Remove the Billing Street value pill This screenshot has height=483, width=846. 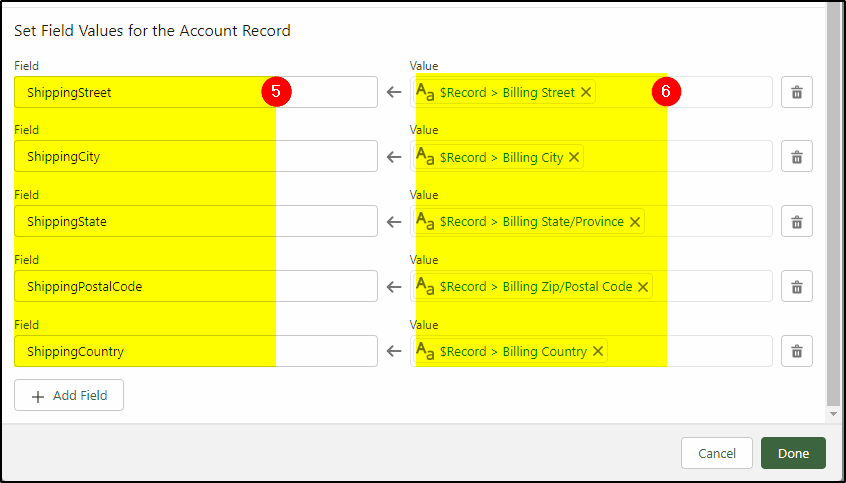(586, 92)
